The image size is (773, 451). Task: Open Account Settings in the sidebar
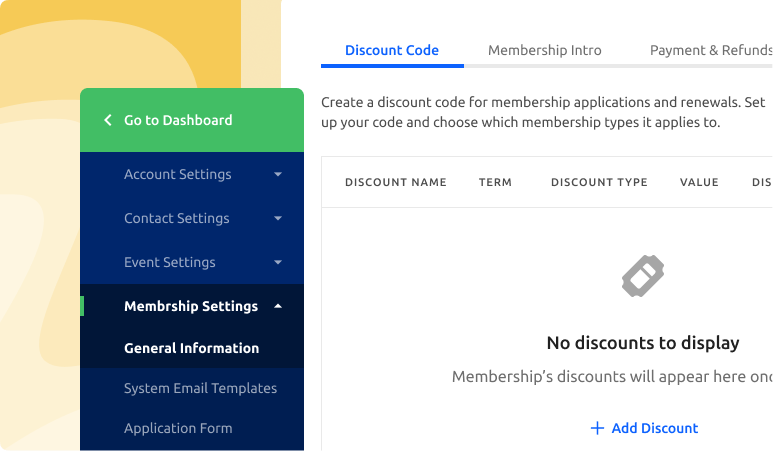tap(177, 174)
